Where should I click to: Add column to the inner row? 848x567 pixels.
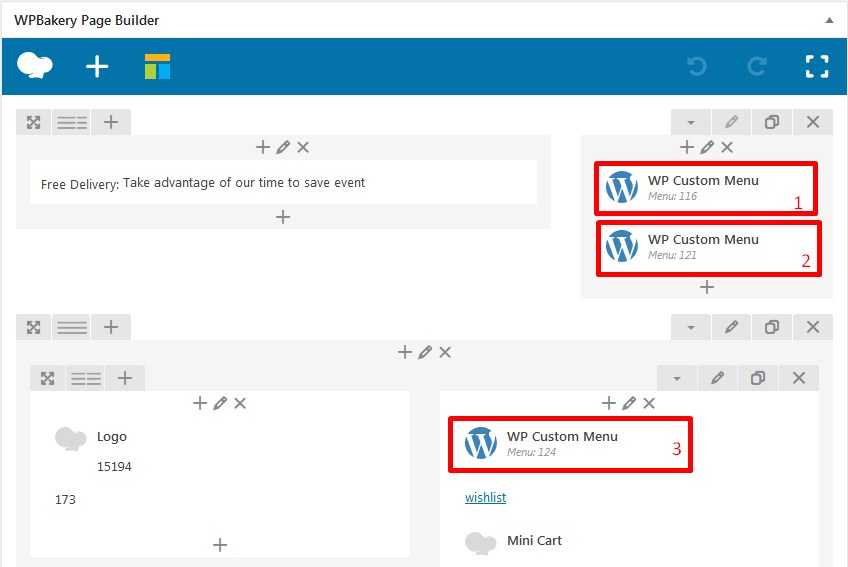point(125,378)
